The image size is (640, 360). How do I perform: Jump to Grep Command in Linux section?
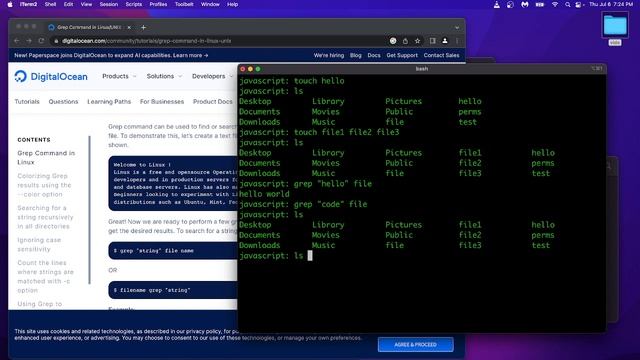click(x=46, y=158)
